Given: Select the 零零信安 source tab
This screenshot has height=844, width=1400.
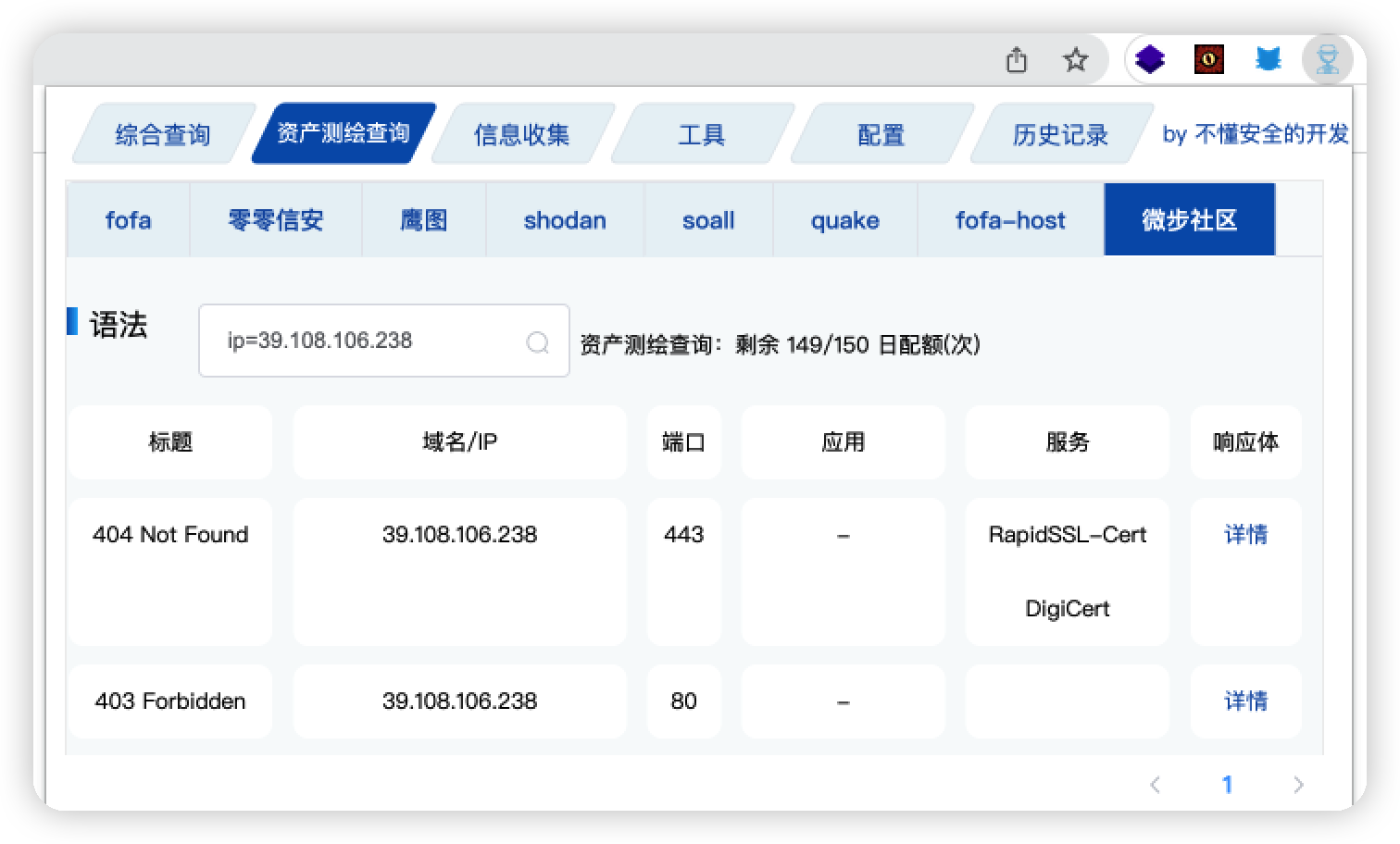Looking at the screenshot, I should point(276,220).
